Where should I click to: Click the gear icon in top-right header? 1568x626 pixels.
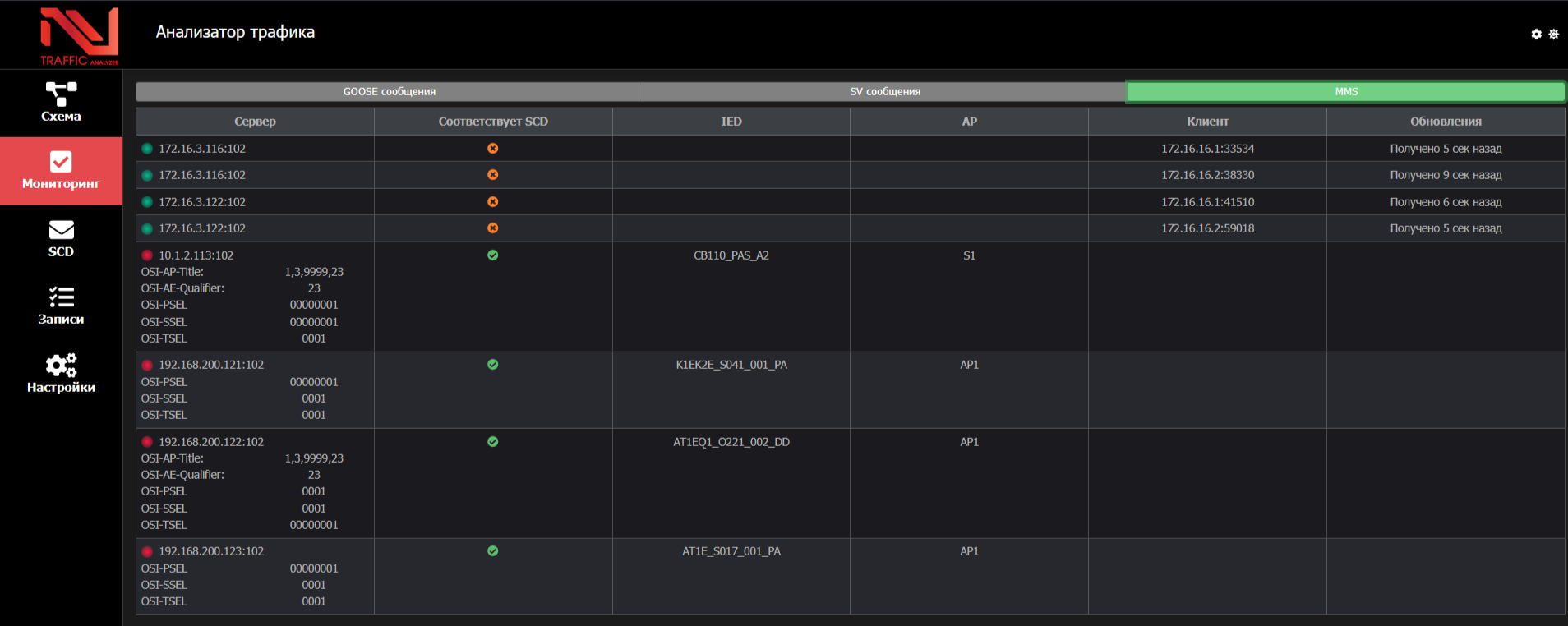point(1536,35)
